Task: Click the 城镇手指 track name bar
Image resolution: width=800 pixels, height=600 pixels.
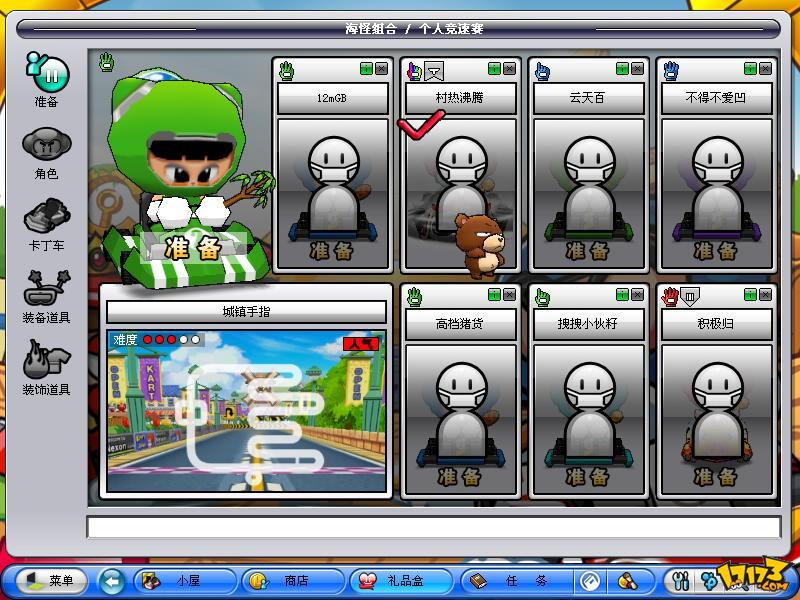Action: (246, 312)
